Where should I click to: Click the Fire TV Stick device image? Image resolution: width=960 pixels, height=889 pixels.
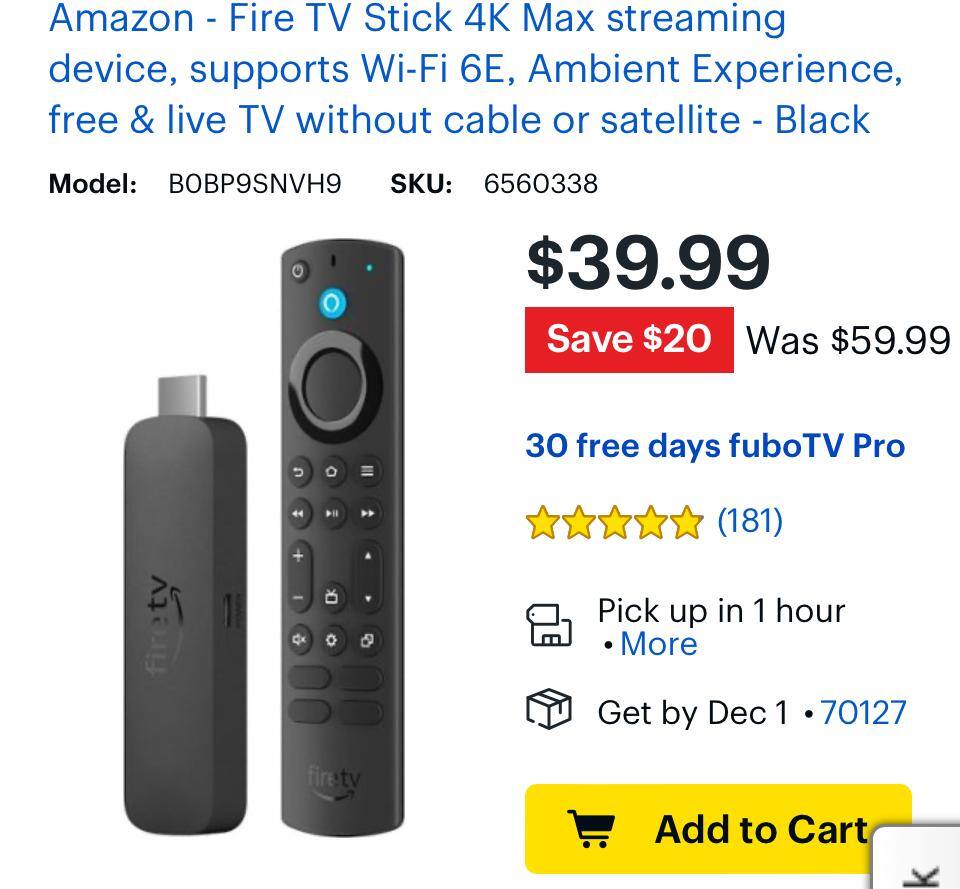[186, 606]
